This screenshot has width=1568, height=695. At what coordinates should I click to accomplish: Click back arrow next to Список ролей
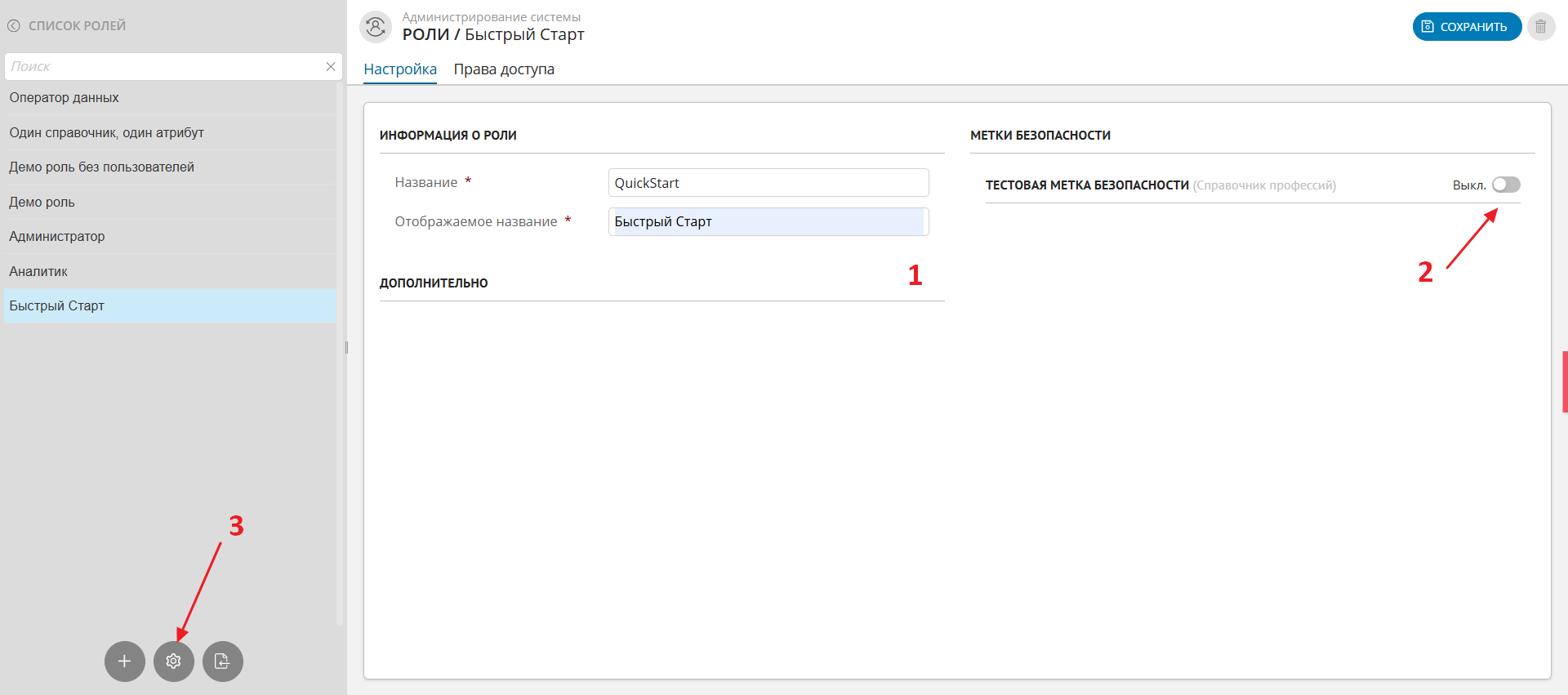(x=14, y=26)
